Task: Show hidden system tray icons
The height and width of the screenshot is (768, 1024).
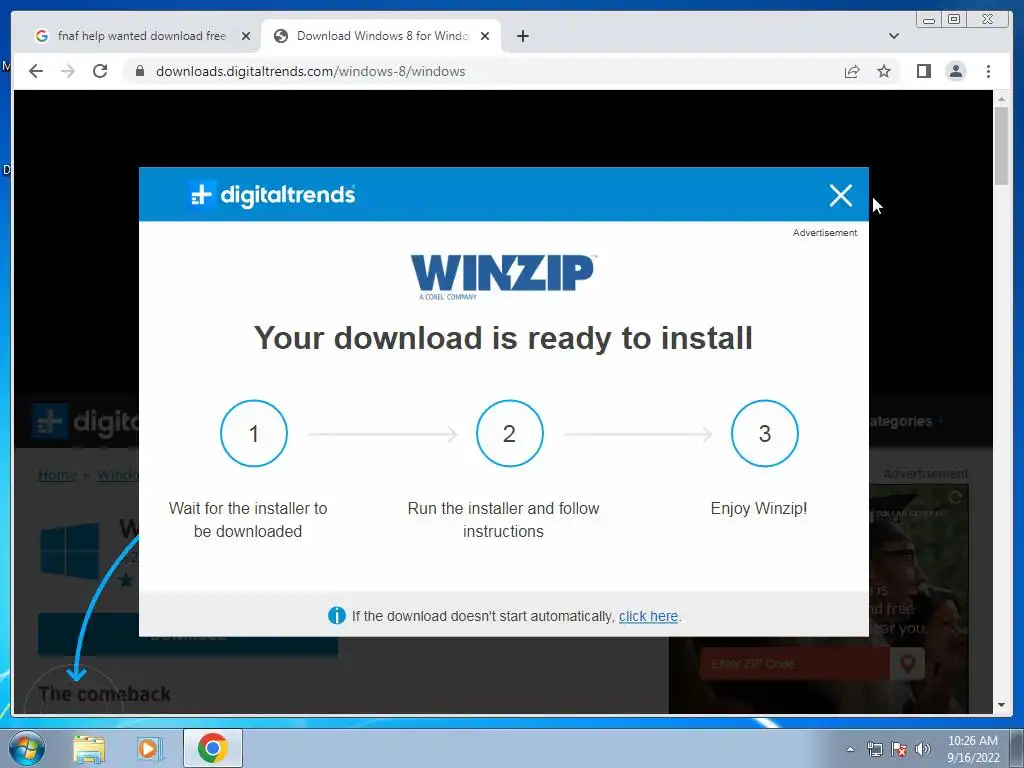Action: [850, 749]
